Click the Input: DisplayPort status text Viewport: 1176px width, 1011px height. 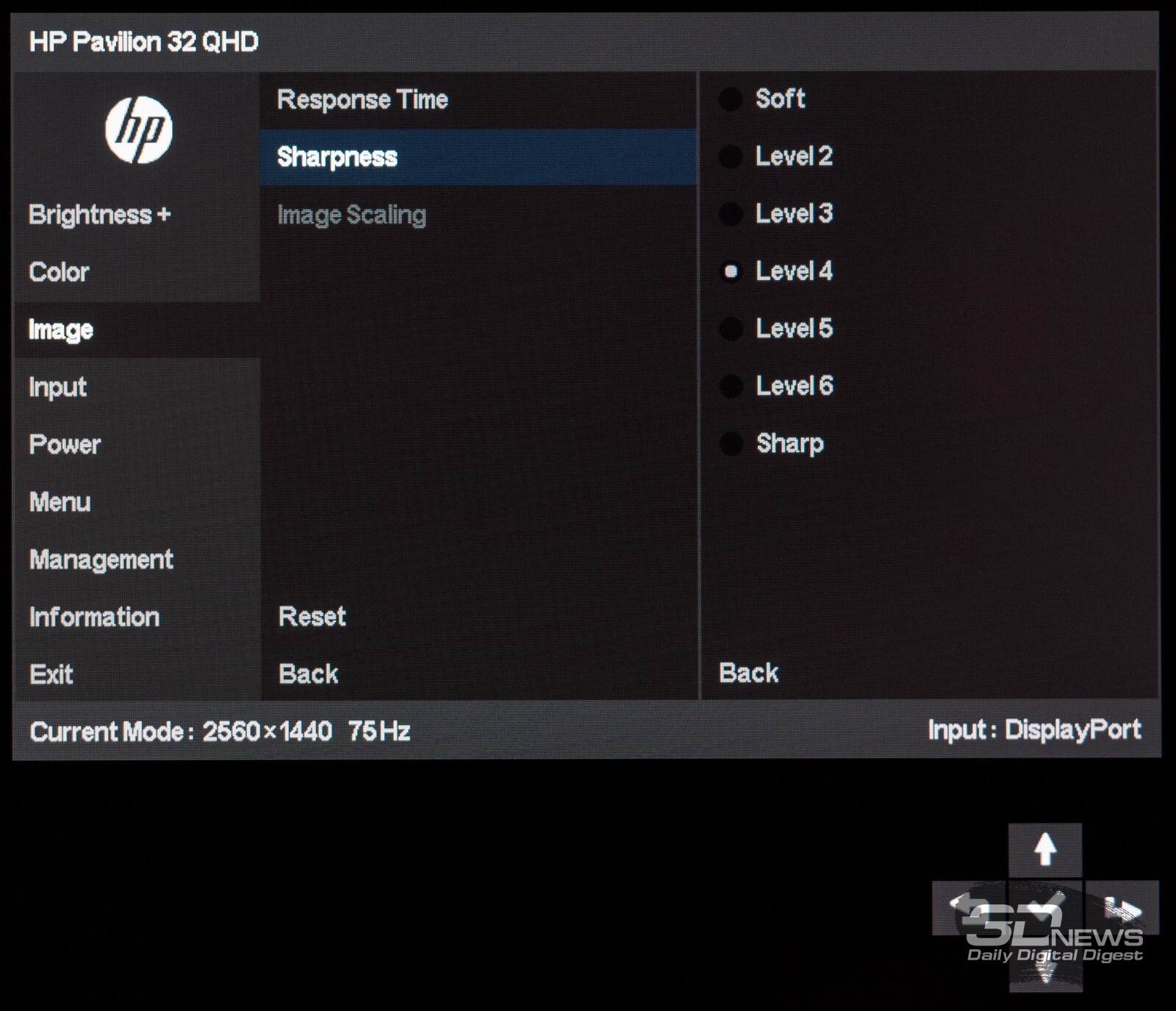(1034, 729)
